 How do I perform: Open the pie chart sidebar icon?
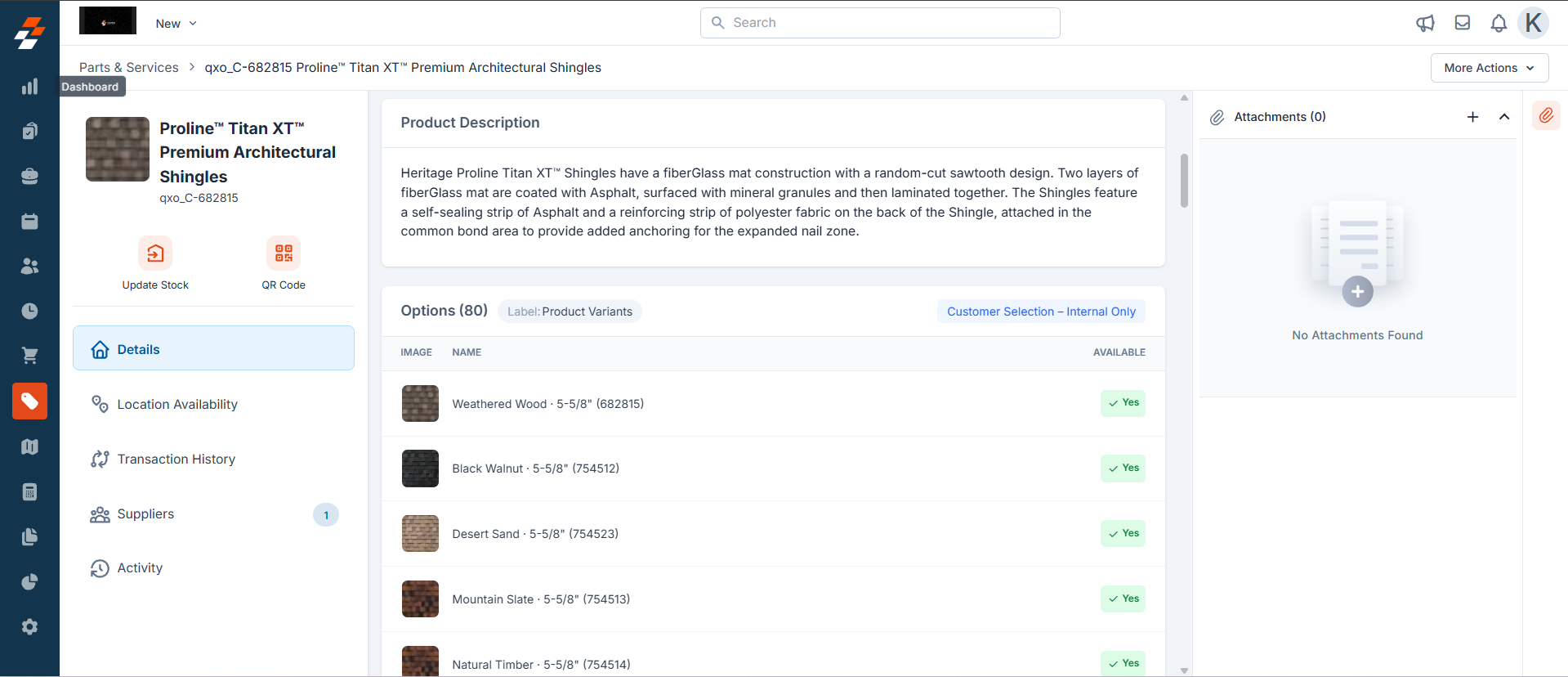[29, 581]
